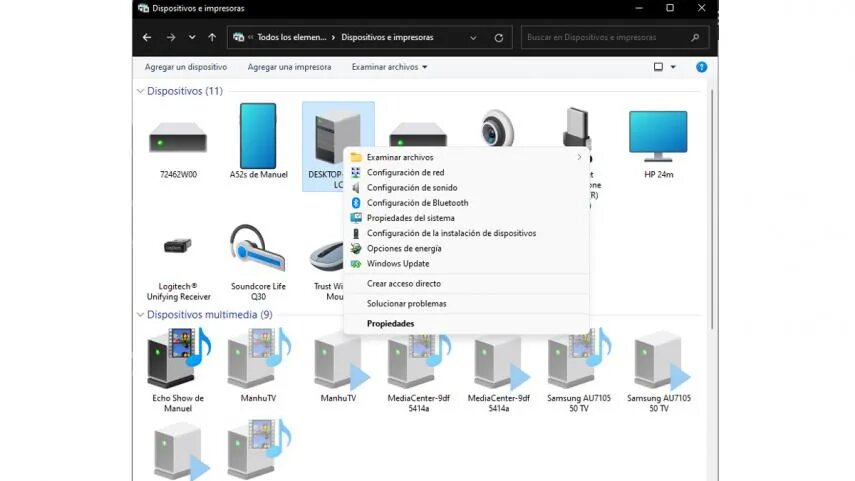The width and height of the screenshot is (855, 481).
Task: Select the HP 24m monitor icon
Action: pos(658,136)
